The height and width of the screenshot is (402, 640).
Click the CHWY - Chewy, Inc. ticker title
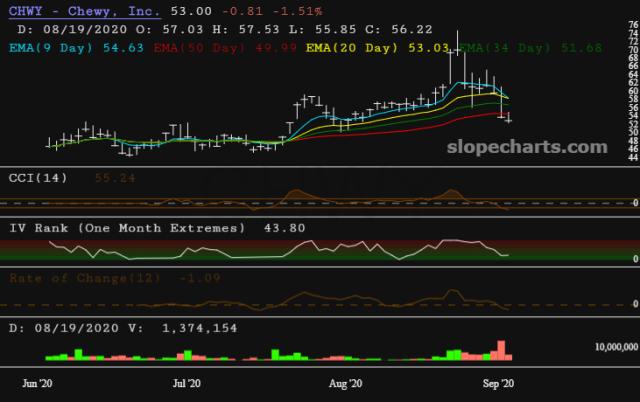[84, 10]
